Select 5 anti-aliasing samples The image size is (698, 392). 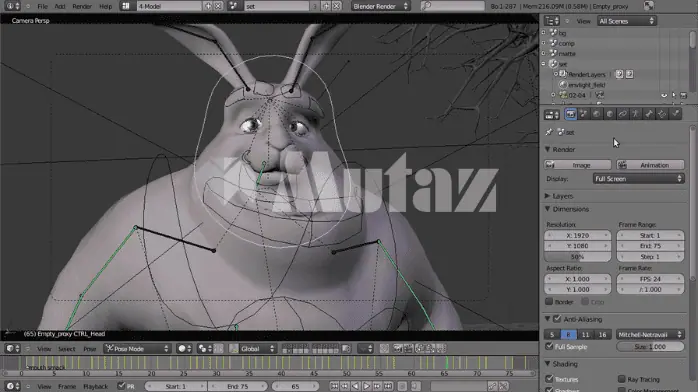click(x=552, y=335)
